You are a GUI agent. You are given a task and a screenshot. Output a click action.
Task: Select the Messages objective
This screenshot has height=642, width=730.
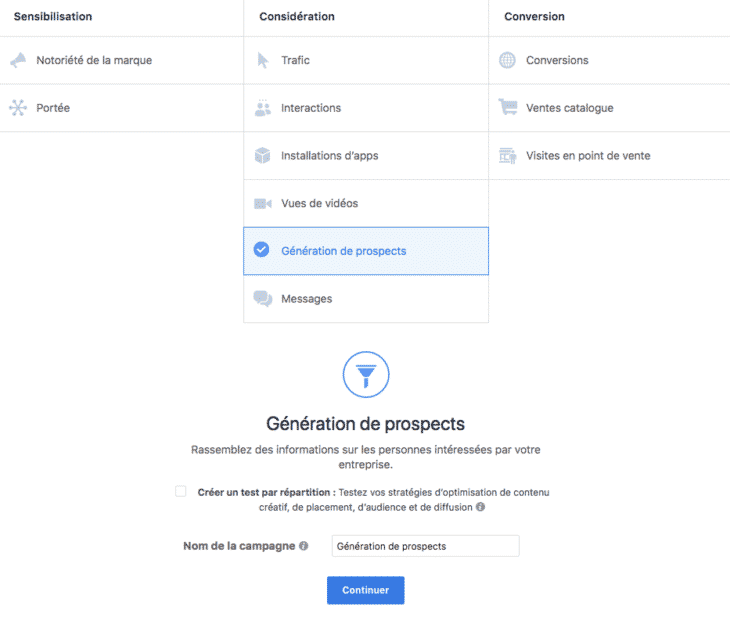(307, 299)
